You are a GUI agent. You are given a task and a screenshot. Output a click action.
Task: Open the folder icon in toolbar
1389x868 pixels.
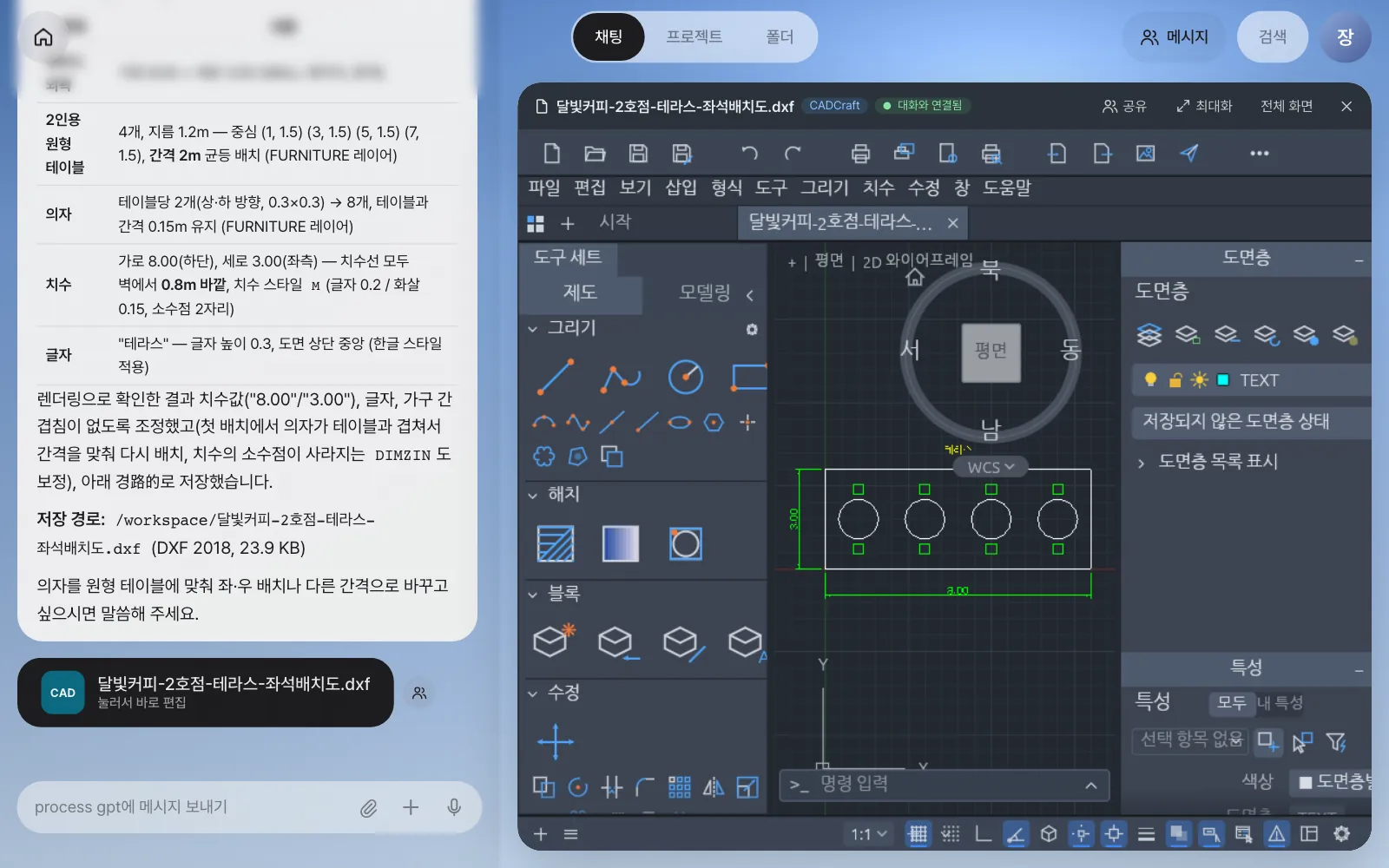coord(595,154)
